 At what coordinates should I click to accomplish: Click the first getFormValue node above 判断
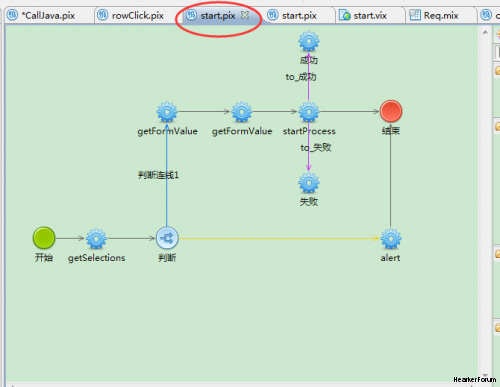[x=167, y=112]
